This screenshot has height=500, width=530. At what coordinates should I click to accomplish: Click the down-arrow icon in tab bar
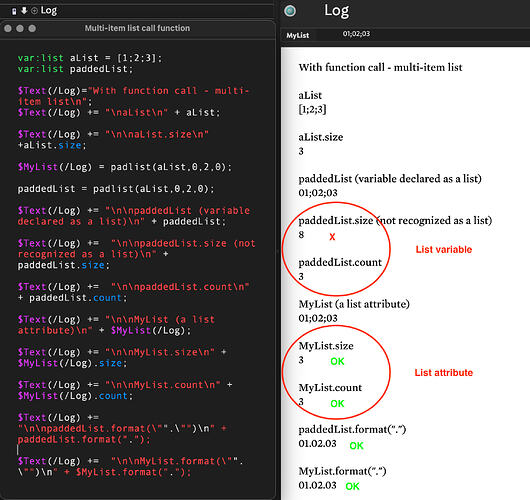click(x=24, y=10)
